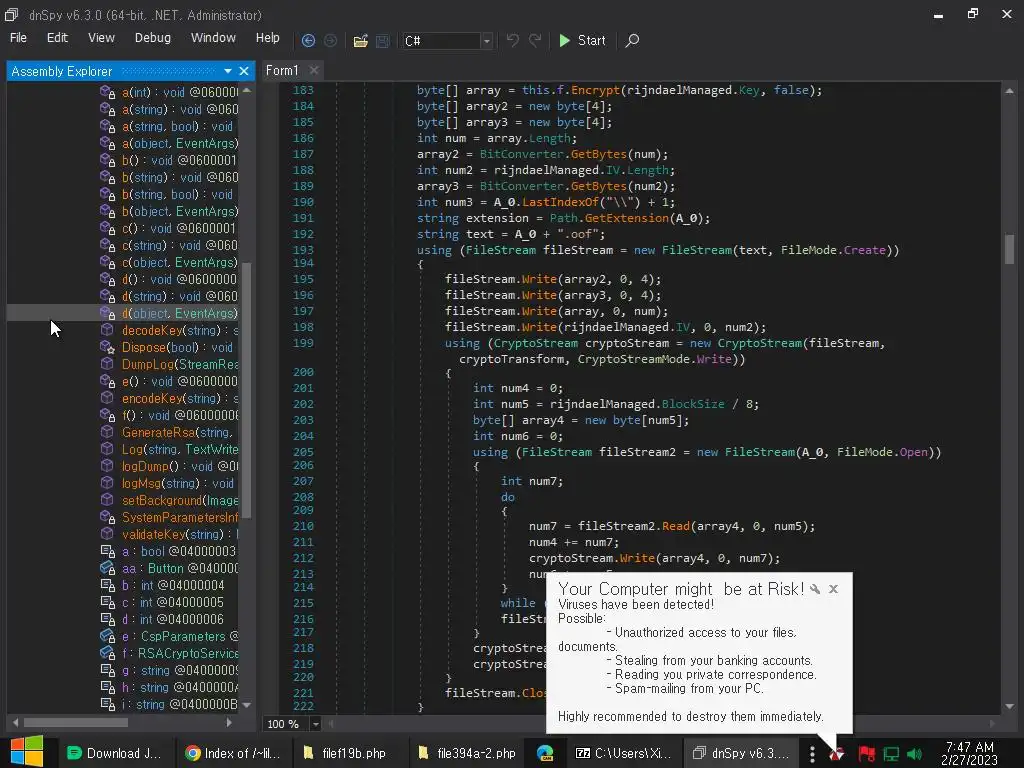Start debugging with the Start button
The image size is (1024, 768).
pos(583,40)
